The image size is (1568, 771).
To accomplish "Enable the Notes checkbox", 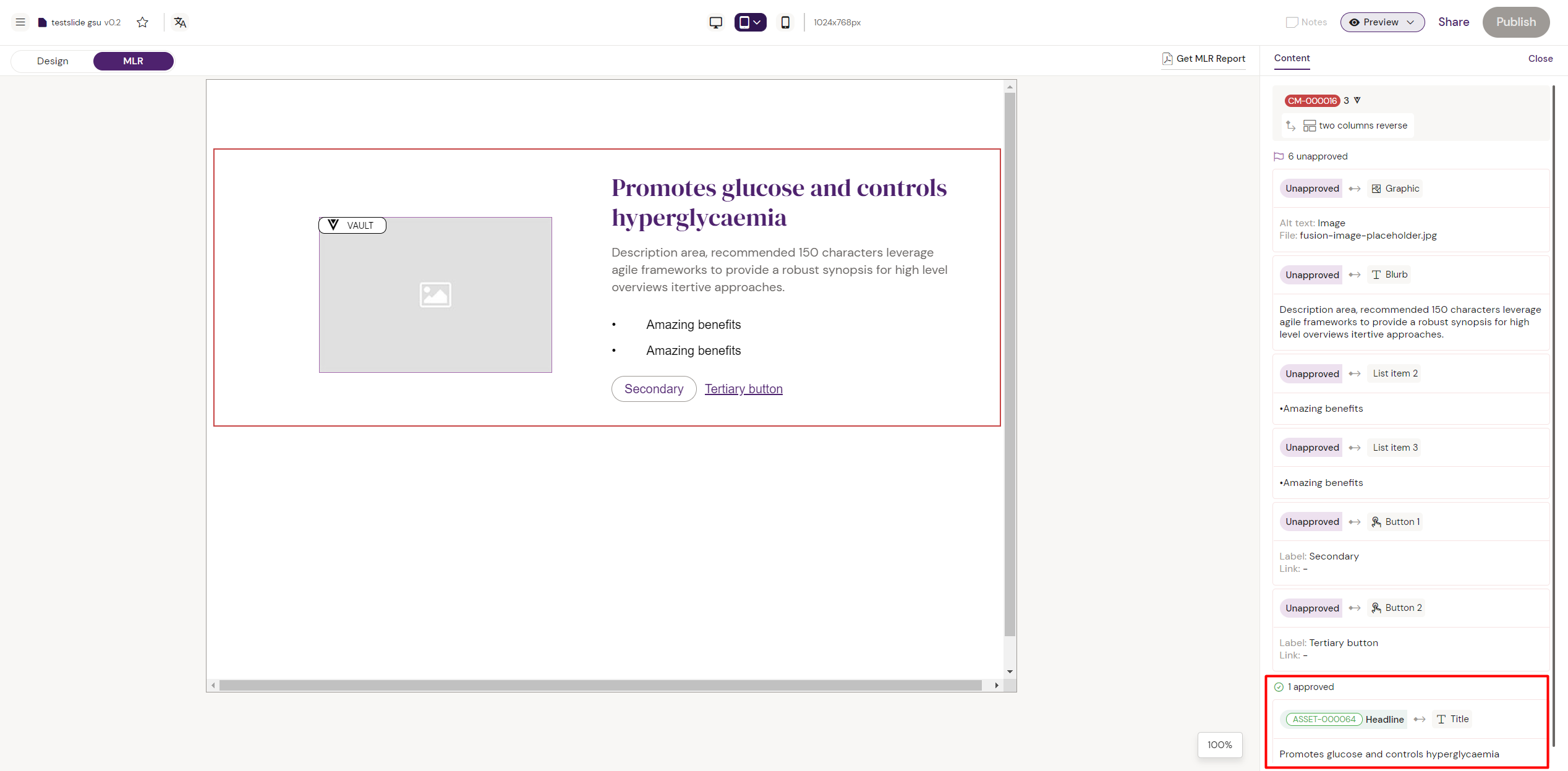I will (x=1292, y=22).
